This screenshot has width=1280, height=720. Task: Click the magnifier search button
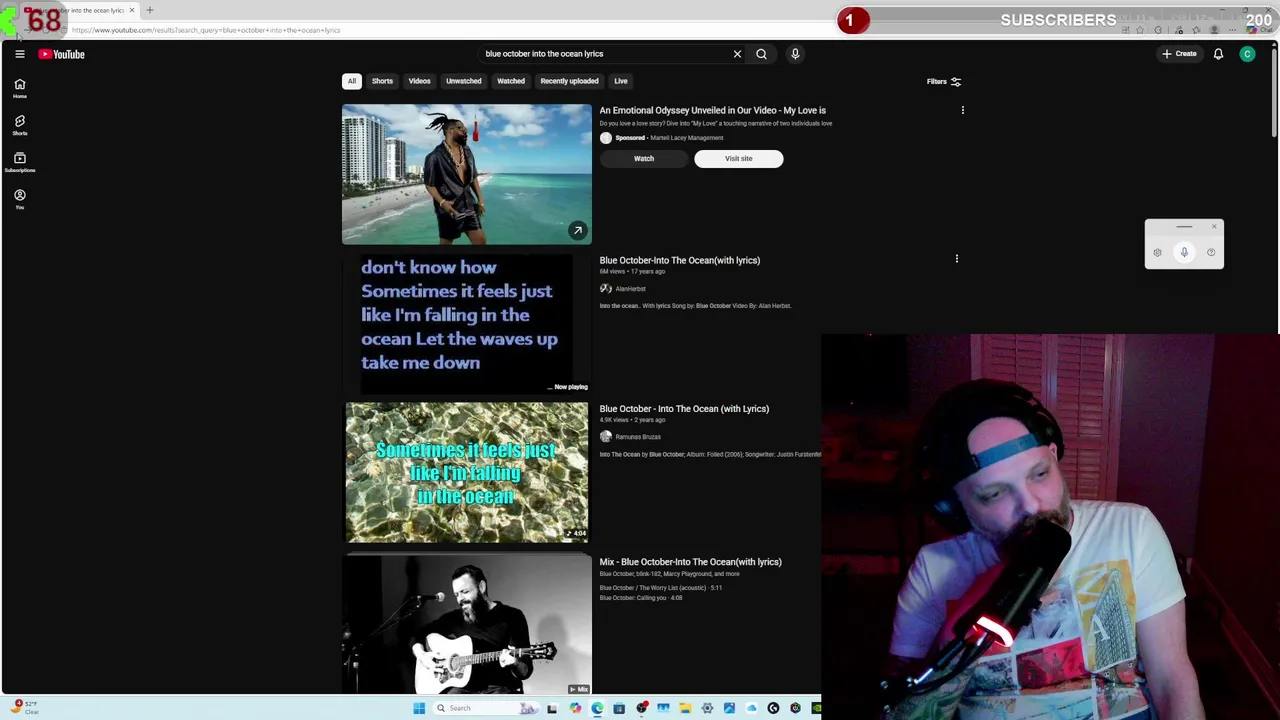click(761, 54)
